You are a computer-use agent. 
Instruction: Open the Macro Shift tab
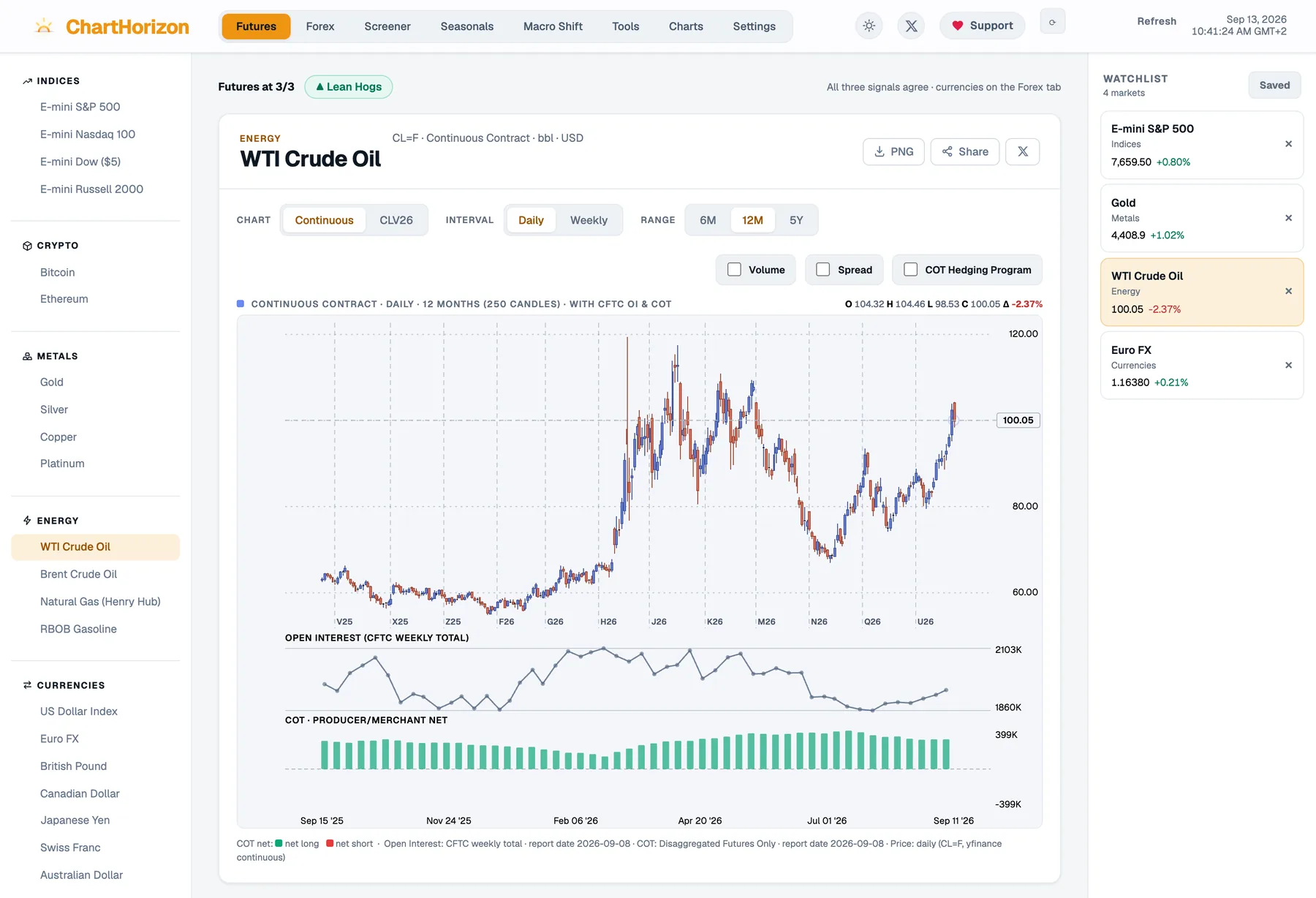click(x=553, y=26)
